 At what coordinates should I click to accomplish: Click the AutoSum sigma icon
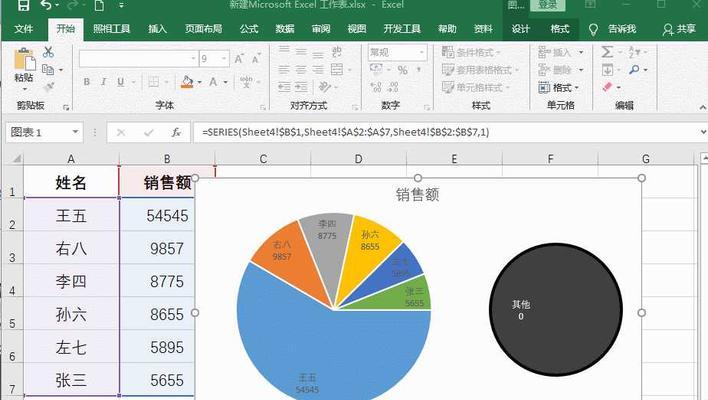[607, 52]
